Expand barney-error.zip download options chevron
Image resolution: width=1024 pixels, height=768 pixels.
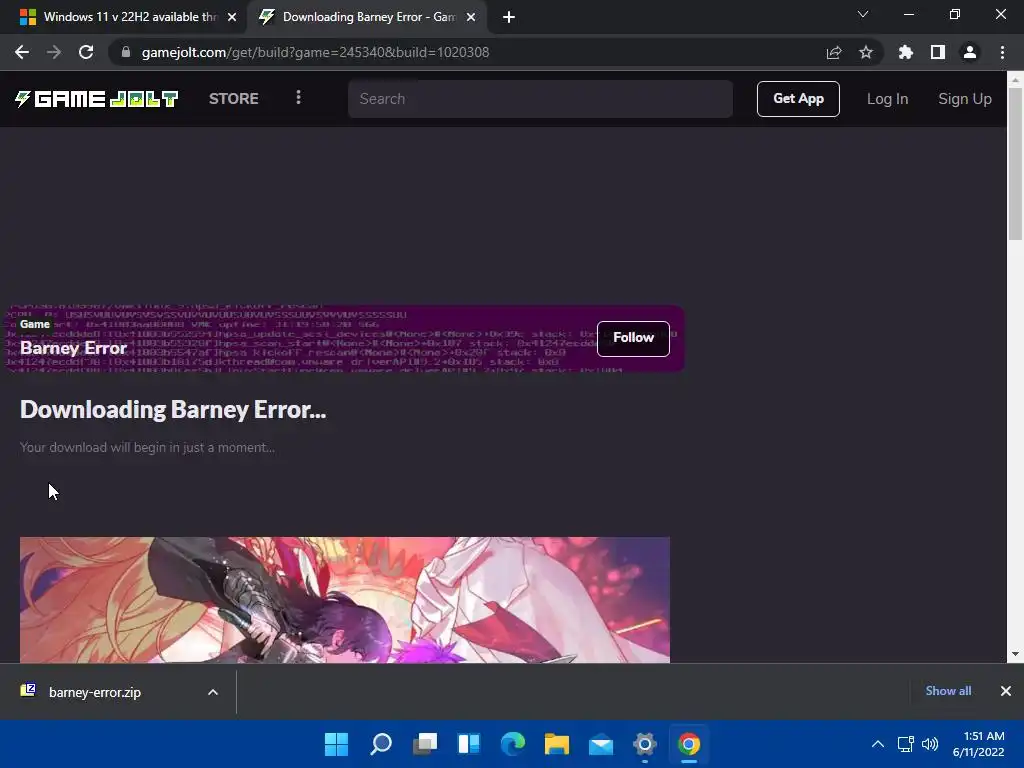(213, 692)
